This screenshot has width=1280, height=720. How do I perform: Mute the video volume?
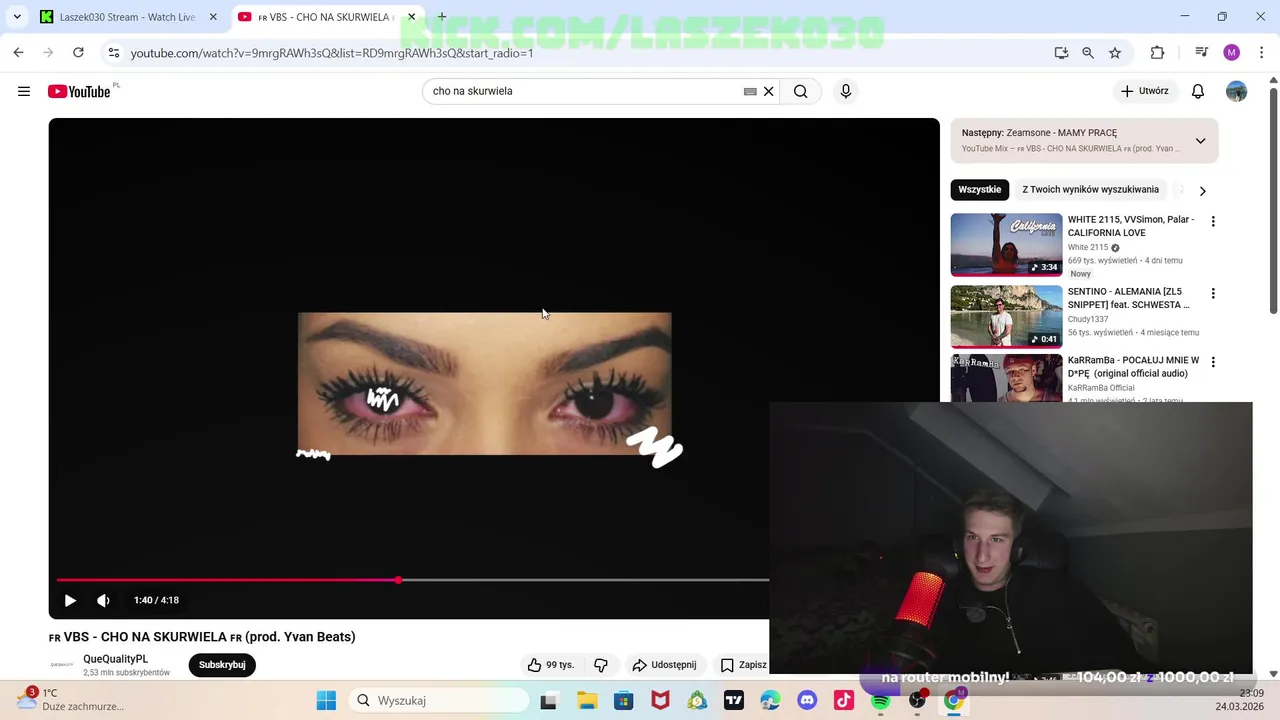[103, 600]
